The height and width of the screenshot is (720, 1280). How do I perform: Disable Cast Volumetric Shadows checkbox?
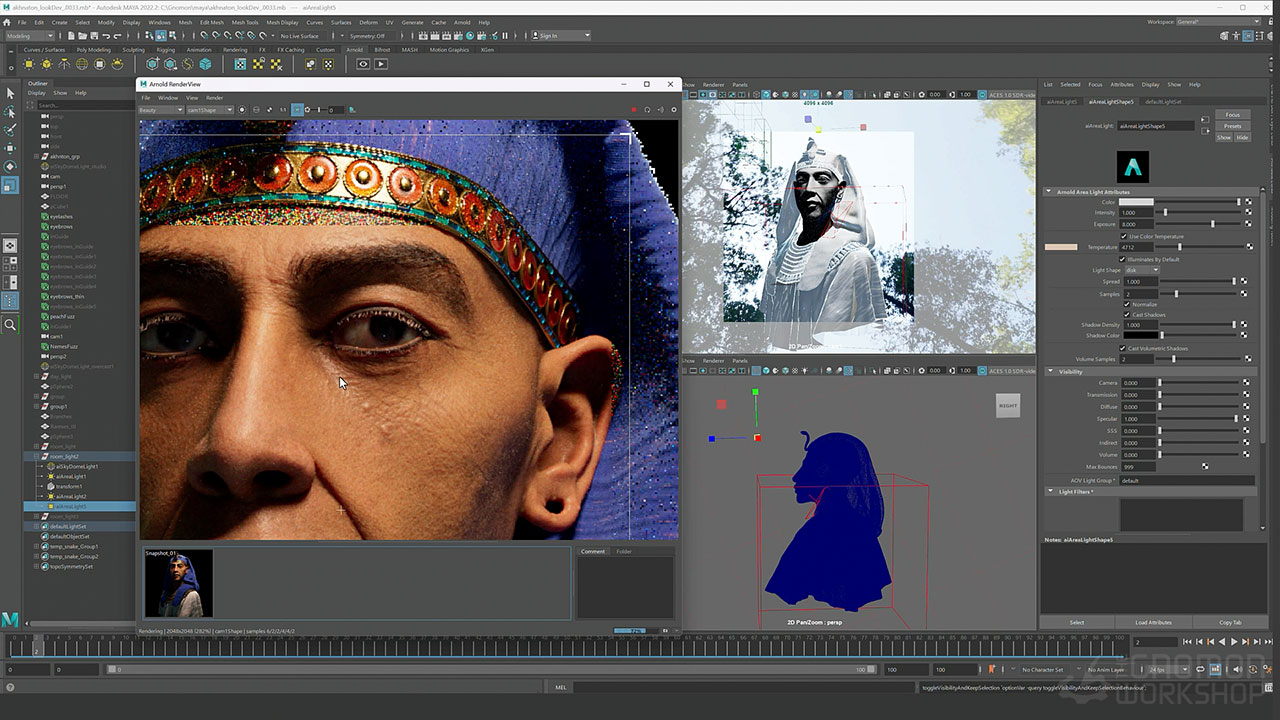pyautogui.click(x=1125, y=348)
